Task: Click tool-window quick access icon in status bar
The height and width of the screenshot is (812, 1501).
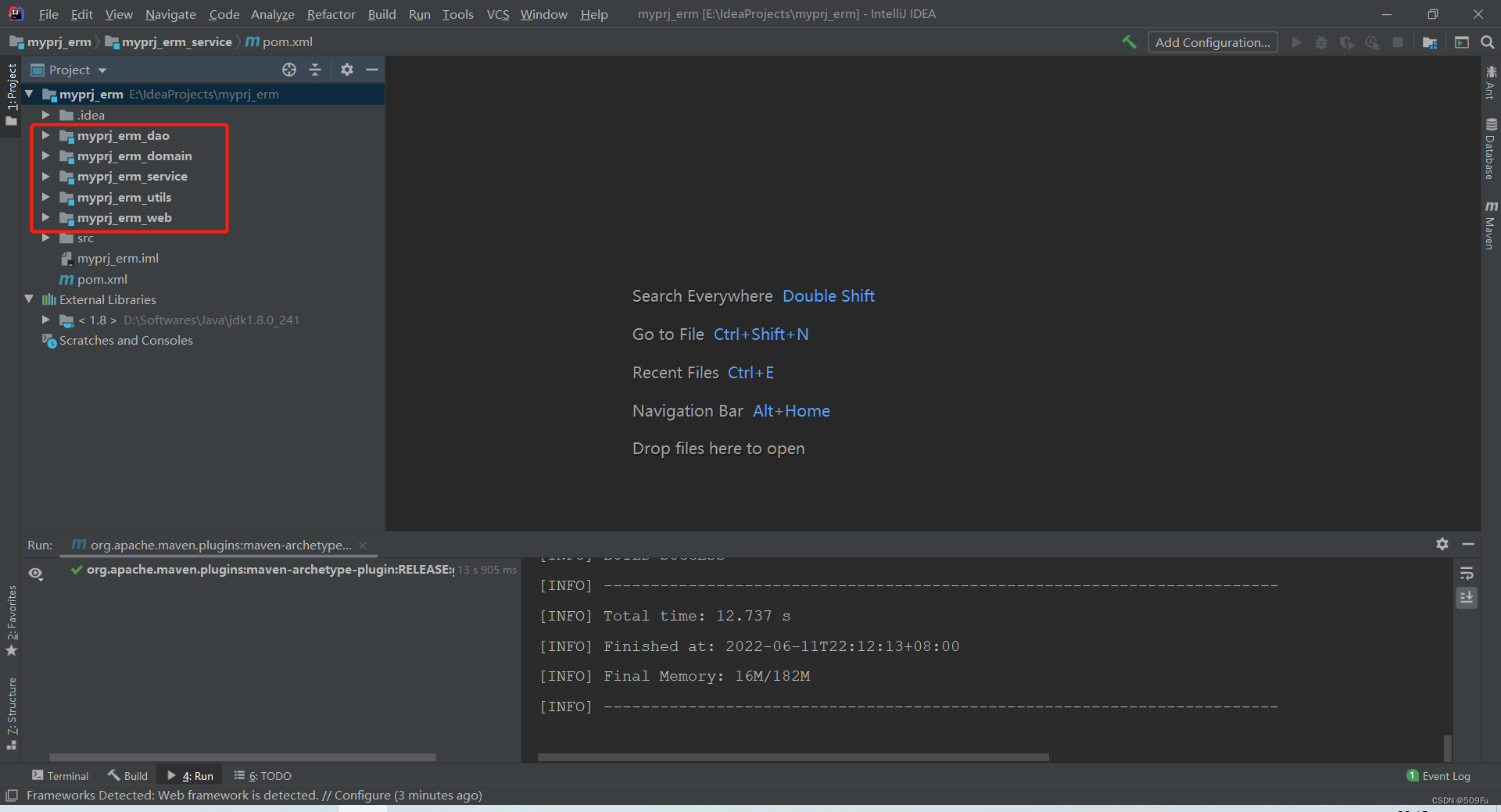Action: [12, 796]
